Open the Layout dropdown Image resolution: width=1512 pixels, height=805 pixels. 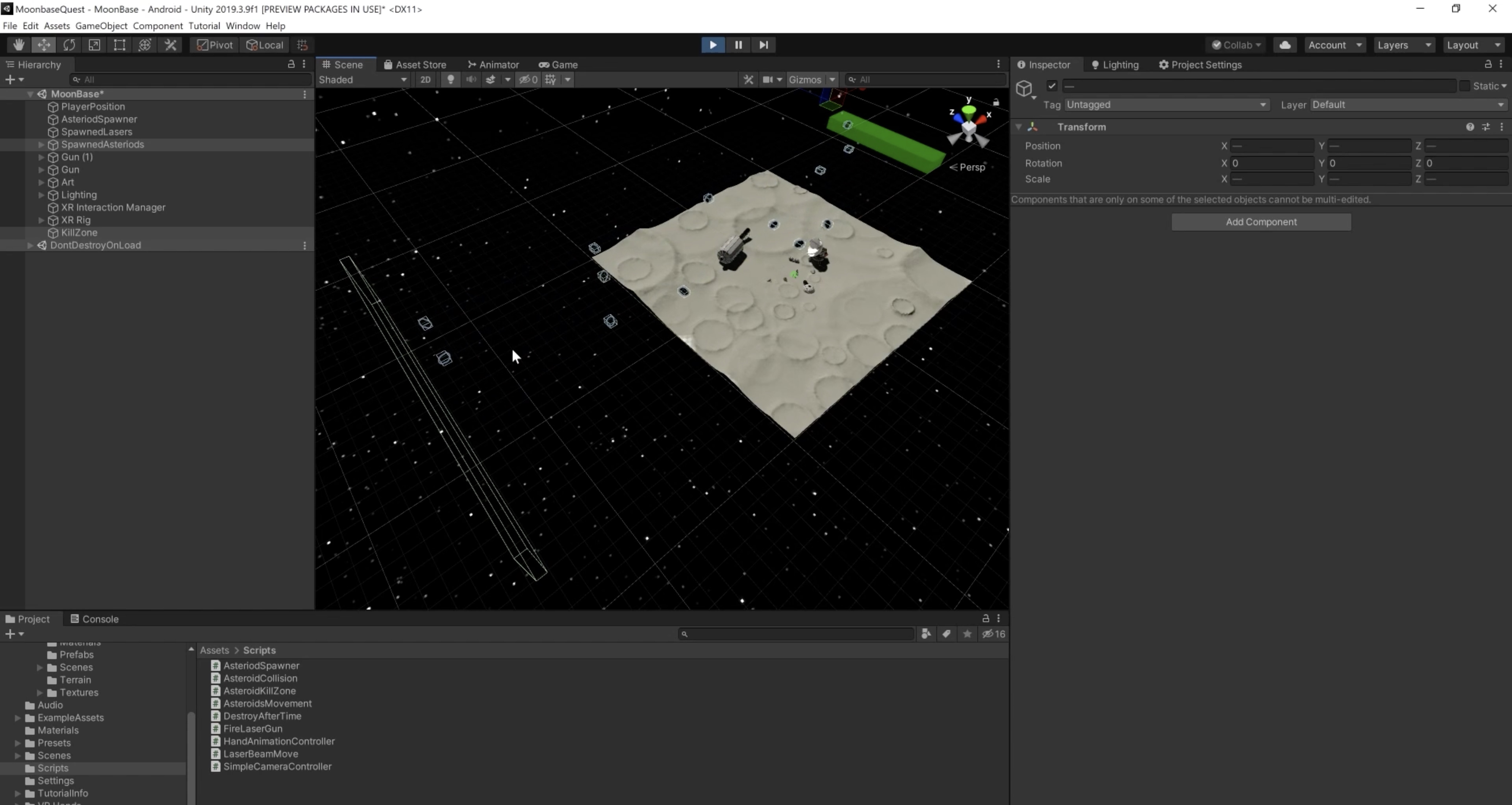point(1473,45)
